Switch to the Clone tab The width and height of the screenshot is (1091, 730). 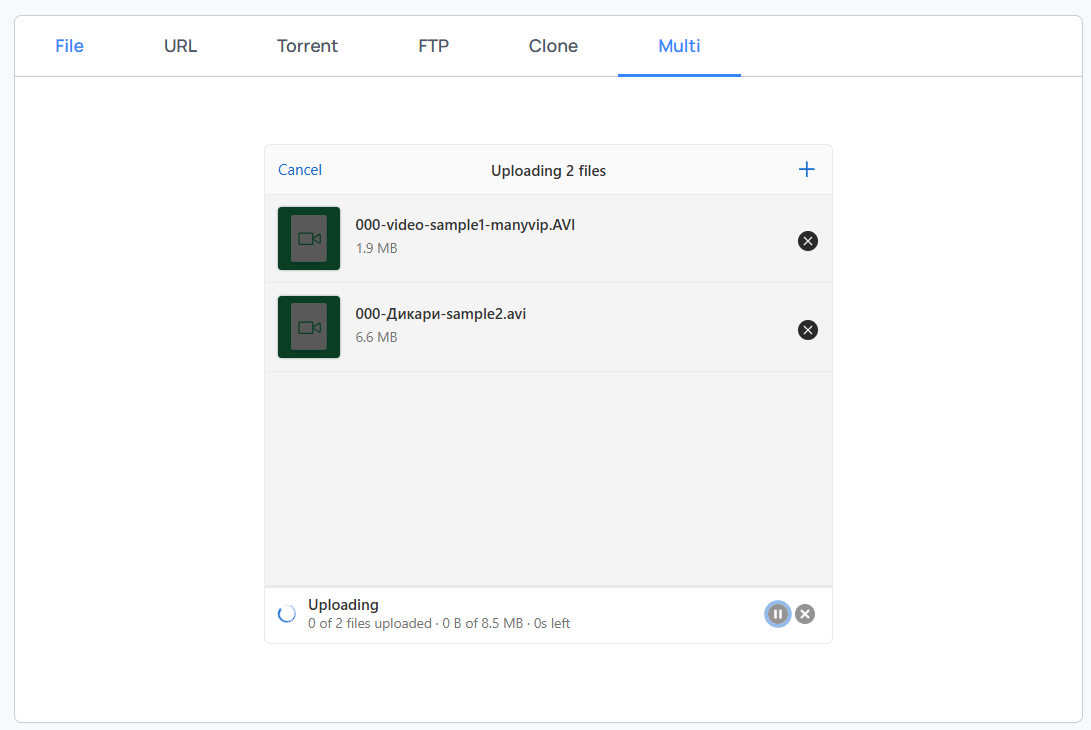pyautogui.click(x=553, y=45)
